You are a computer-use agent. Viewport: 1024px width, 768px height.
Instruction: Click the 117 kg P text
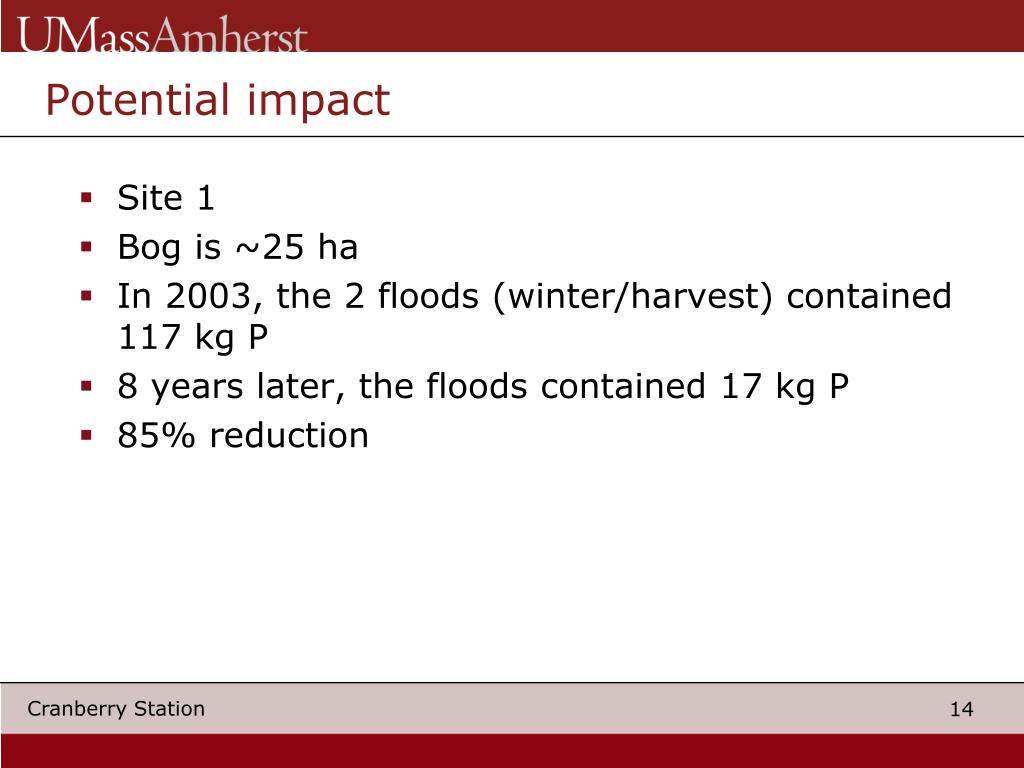[193, 338]
